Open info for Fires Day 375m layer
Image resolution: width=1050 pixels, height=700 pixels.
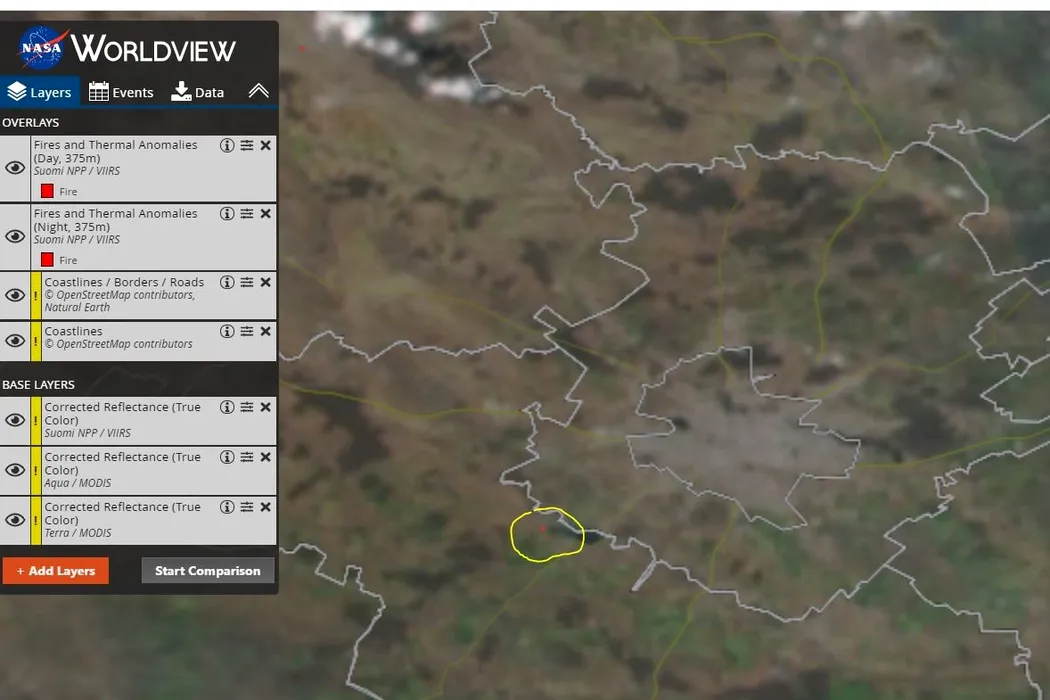227,145
